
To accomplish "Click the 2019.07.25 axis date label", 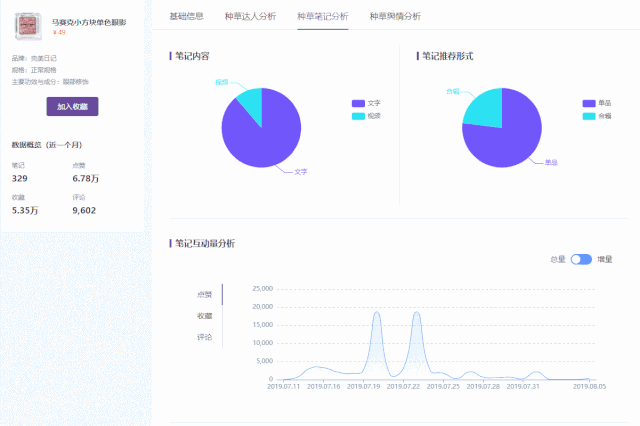I will tap(443, 386).
